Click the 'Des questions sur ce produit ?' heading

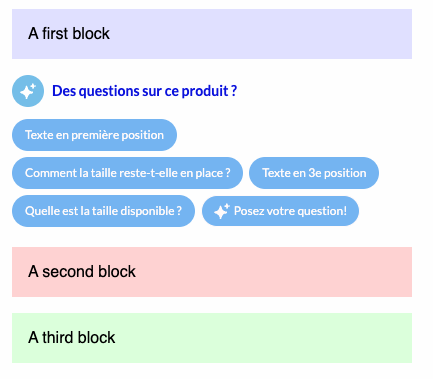pyautogui.click(x=144, y=91)
